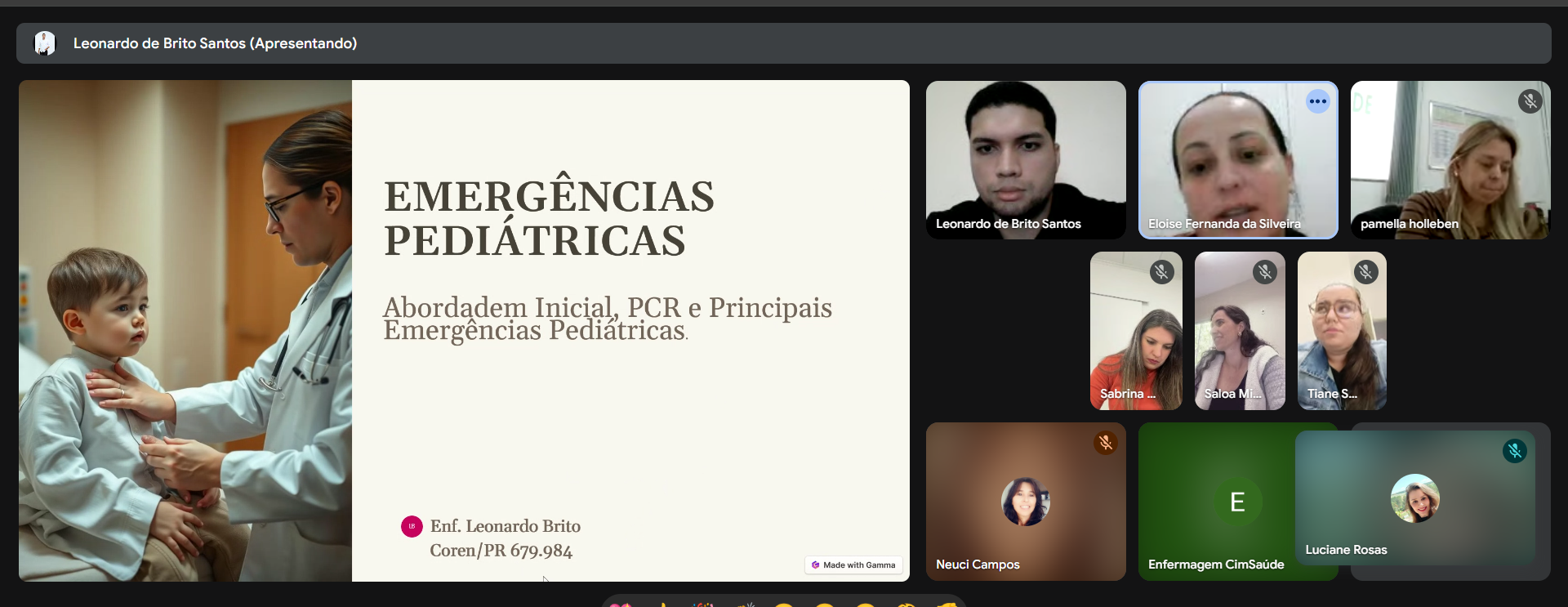Click pamella holleben's muted microphone icon
The width and height of the screenshot is (1568, 607).
click(x=1530, y=101)
